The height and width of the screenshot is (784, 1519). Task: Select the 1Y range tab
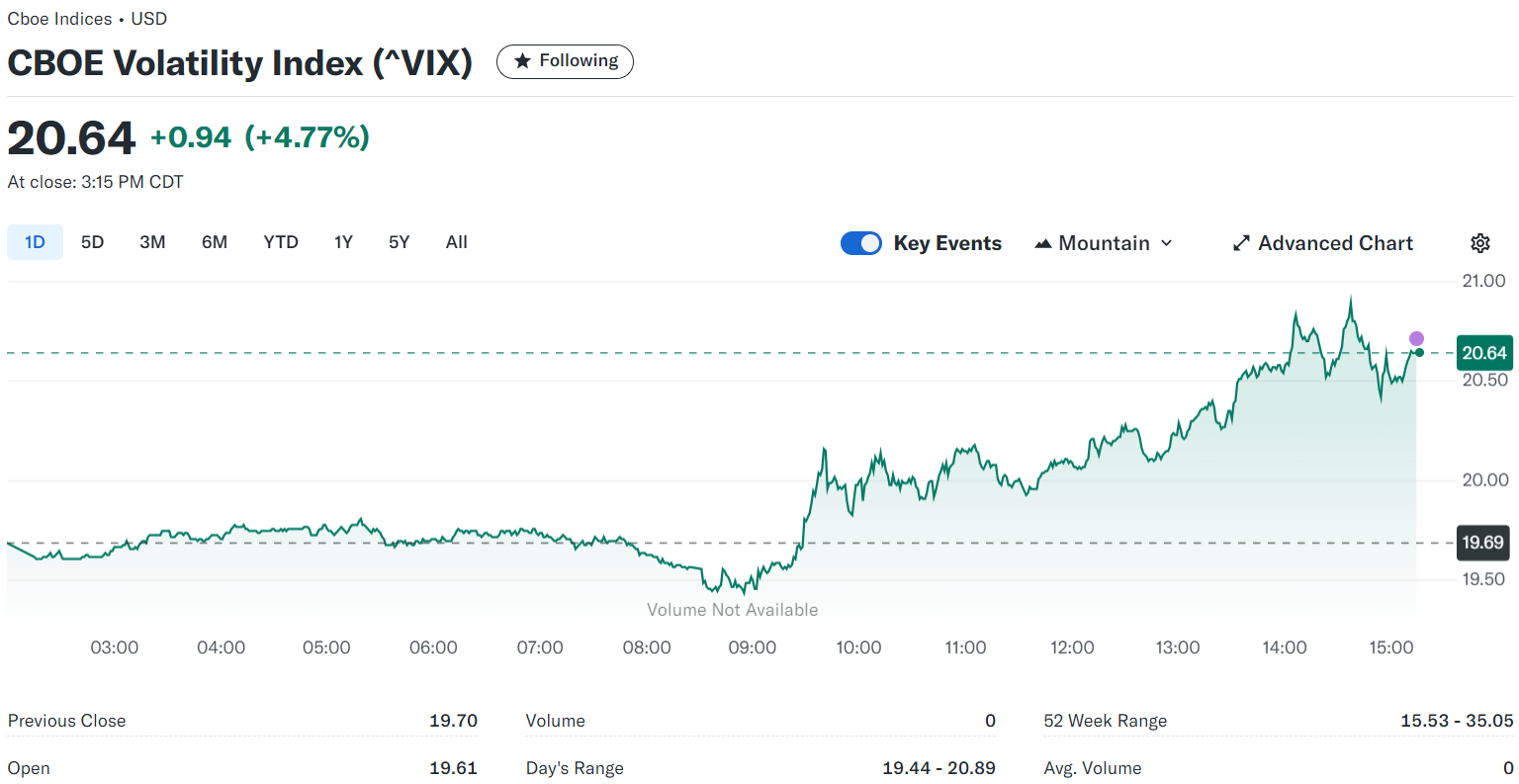(343, 242)
